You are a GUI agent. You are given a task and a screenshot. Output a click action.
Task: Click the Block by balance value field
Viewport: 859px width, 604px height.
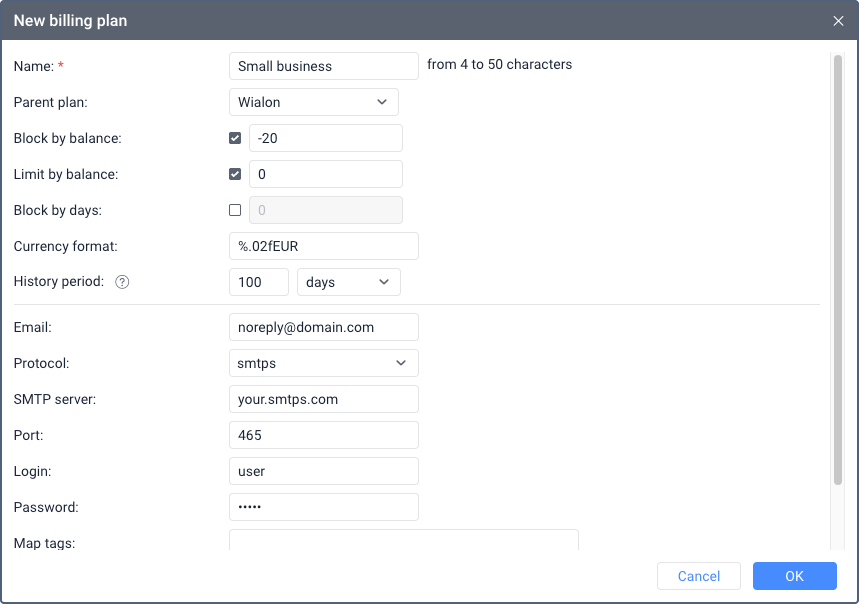pos(325,138)
